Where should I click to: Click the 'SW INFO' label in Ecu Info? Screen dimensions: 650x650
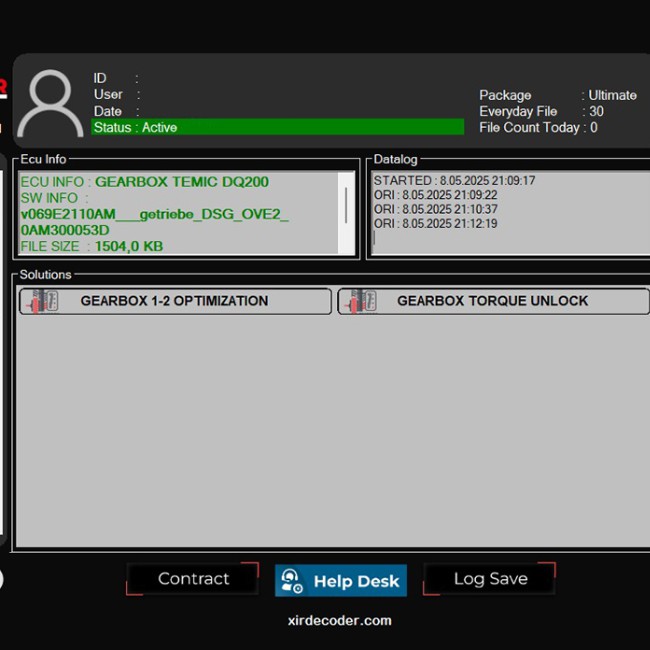coord(49,198)
